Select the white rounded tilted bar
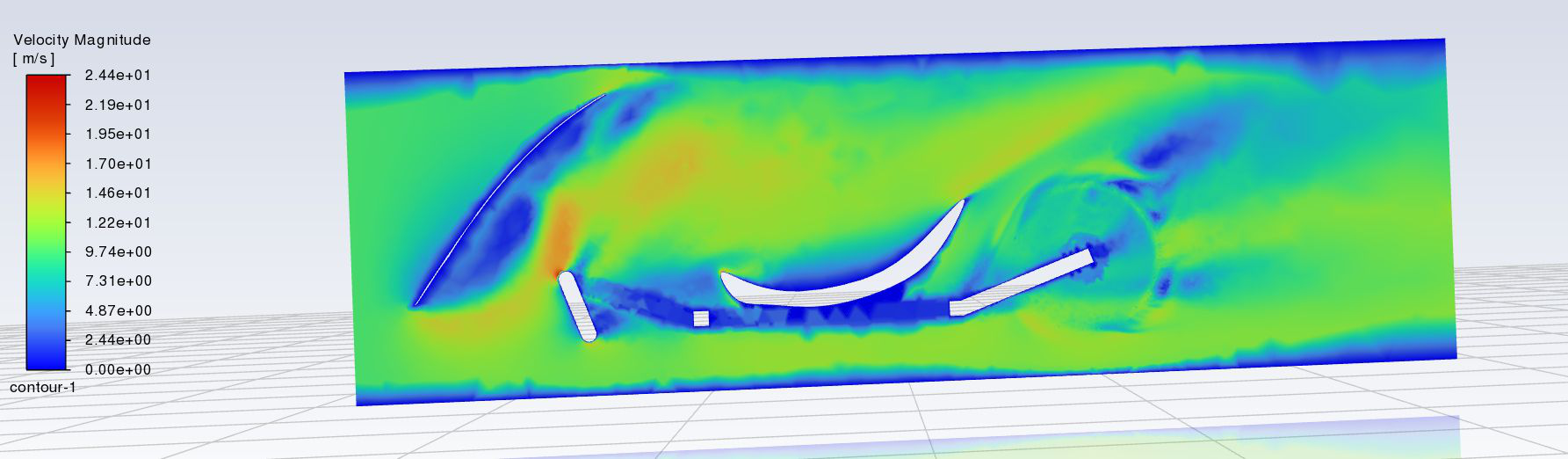This screenshot has height=459, width=1568. [x=577, y=306]
